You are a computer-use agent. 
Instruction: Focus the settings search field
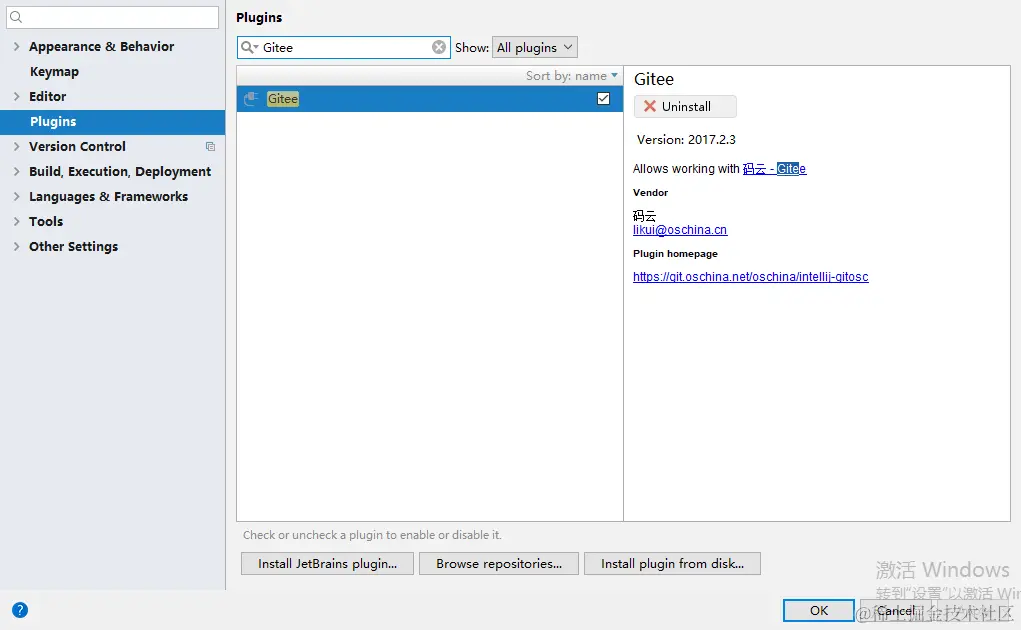click(113, 18)
